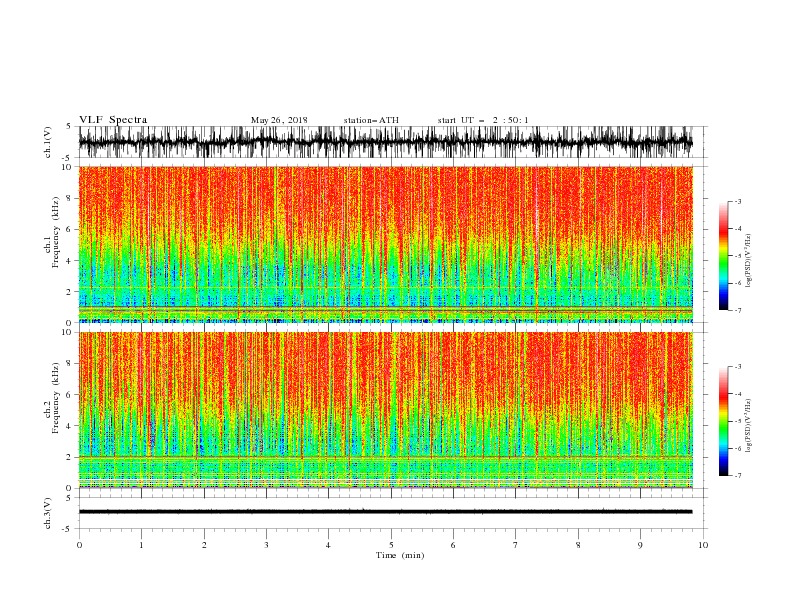Screen dimensions: 792x612
Task: Click the "ch.3(V)" axis label
Action: pyautogui.click(x=48, y=513)
